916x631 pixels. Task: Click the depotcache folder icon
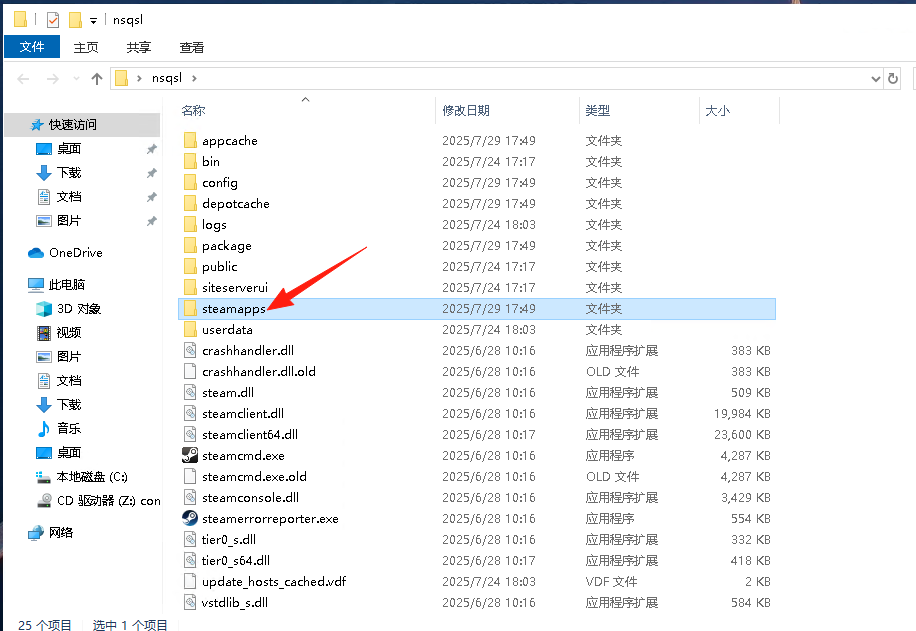pyautogui.click(x=190, y=203)
